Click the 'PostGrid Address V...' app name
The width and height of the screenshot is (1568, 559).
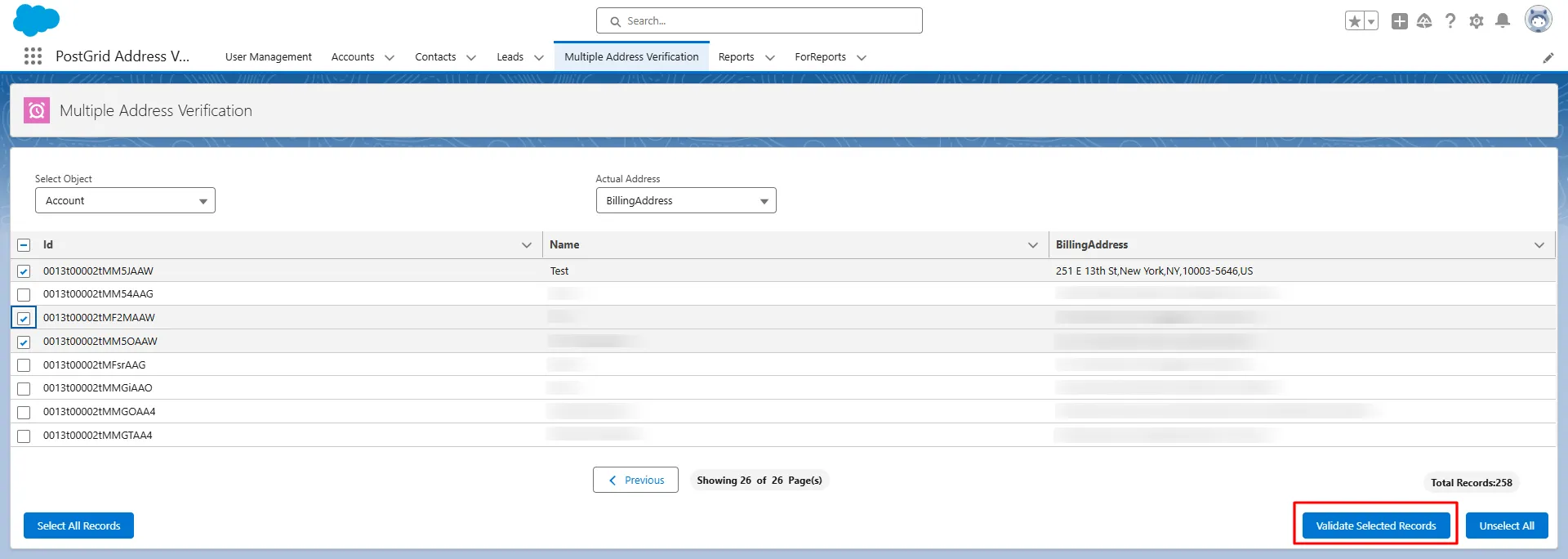[x=122, y=56]
